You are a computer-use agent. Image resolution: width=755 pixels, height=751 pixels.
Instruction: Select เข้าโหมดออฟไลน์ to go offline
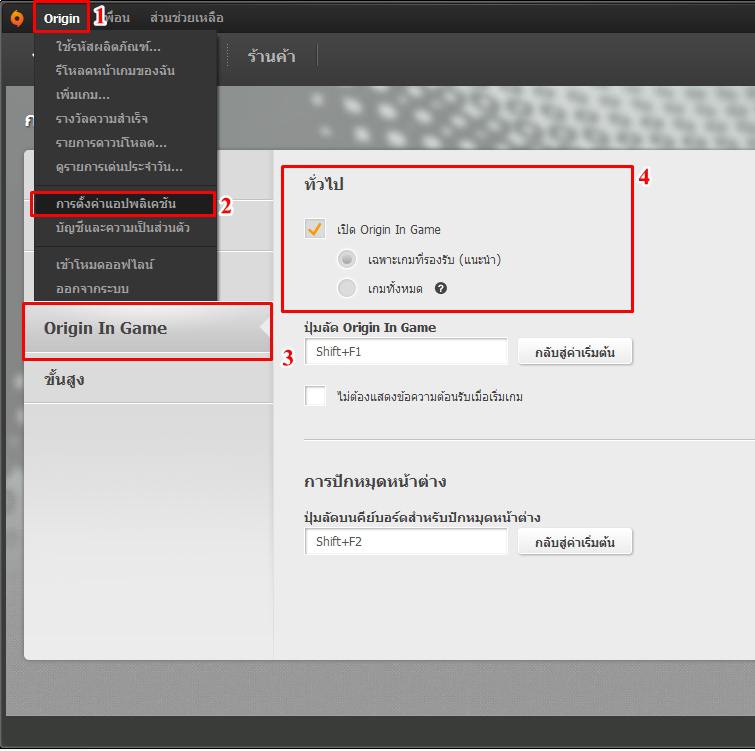point(125,264)
